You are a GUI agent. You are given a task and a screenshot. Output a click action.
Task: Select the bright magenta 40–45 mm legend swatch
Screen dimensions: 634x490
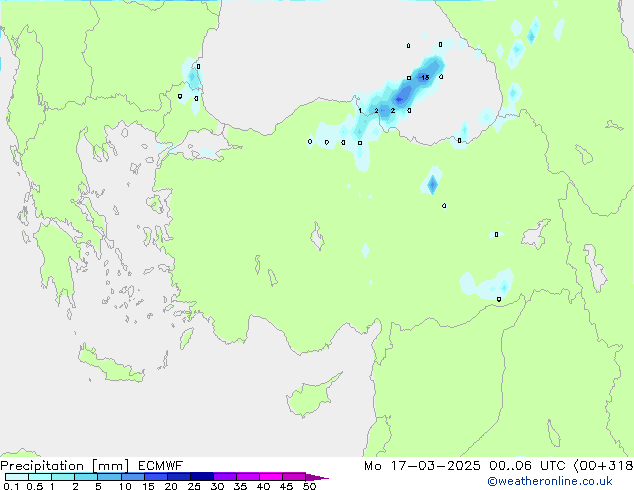[271, 477]
